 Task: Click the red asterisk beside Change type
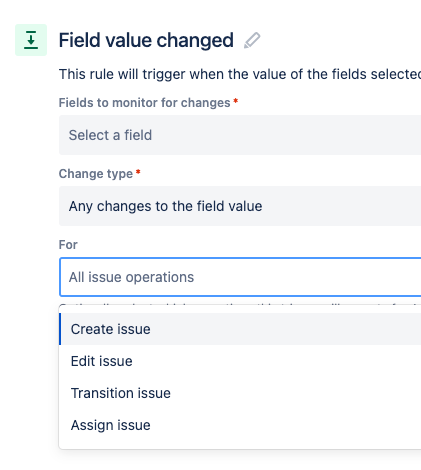[x=138, y=172]
